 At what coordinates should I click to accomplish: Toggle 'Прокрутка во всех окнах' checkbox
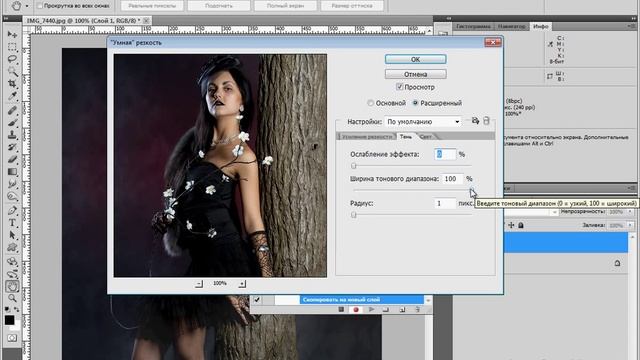(x=40, y=6)
